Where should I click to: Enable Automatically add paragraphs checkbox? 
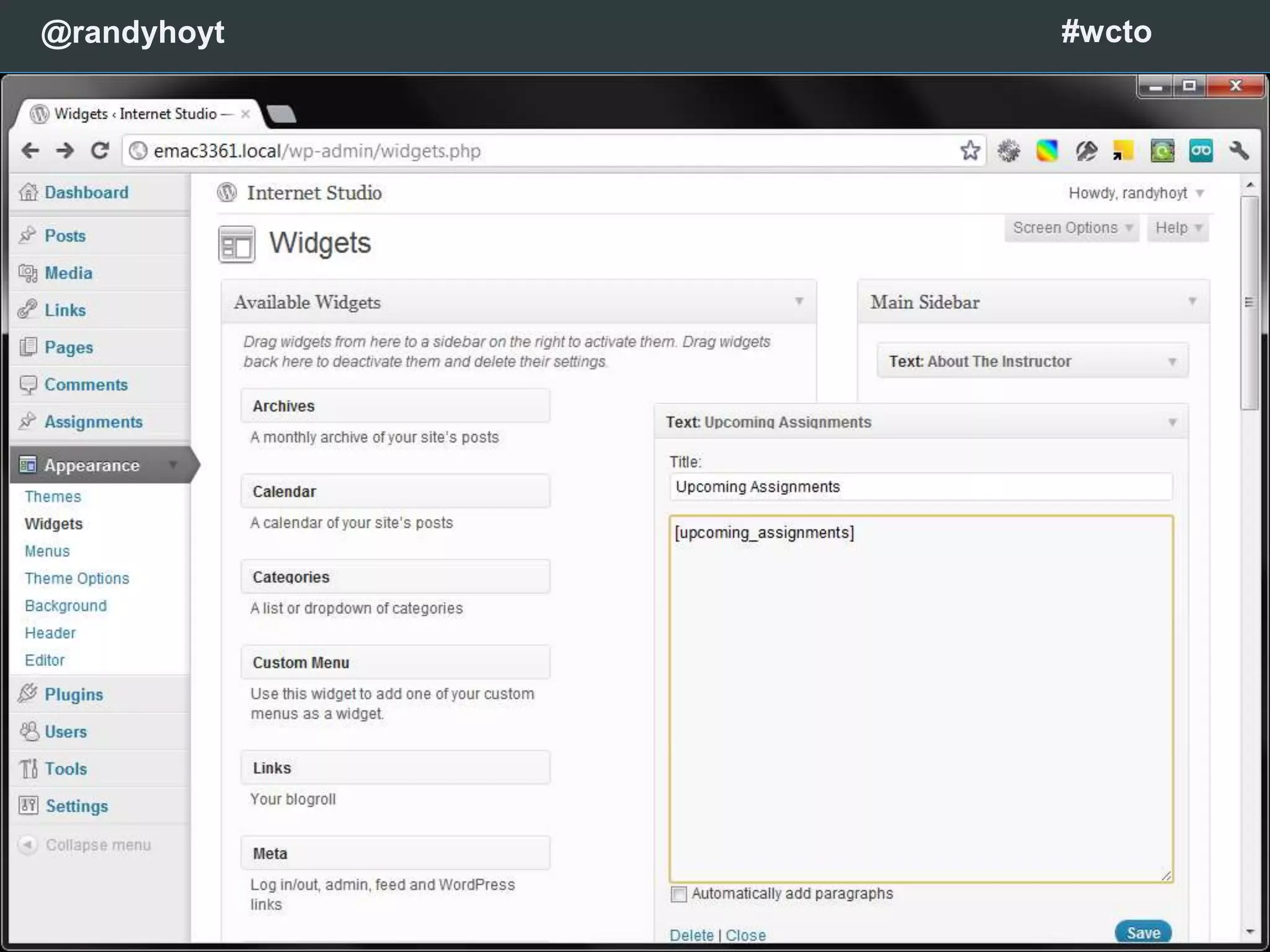pos(679,894)
